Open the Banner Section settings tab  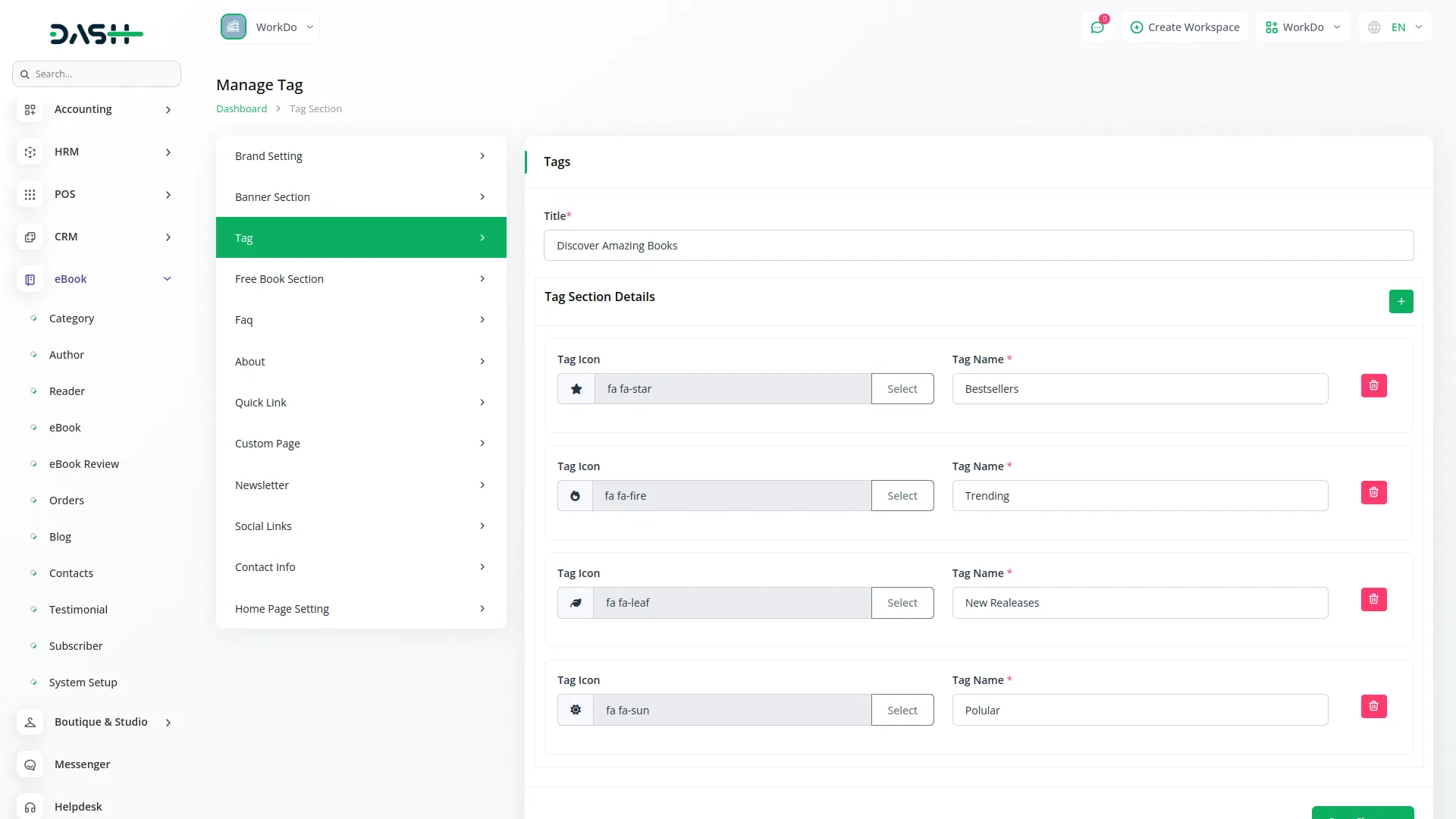(x=361, y=197)
